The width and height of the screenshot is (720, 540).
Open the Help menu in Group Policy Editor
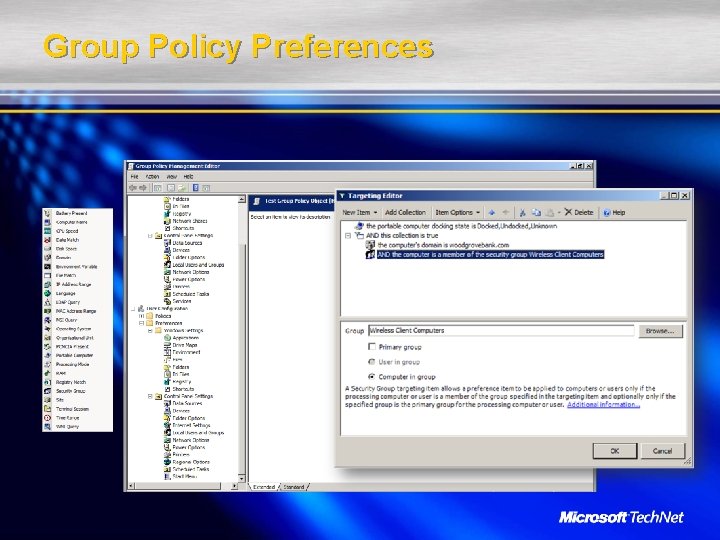[x=188, y=176]
